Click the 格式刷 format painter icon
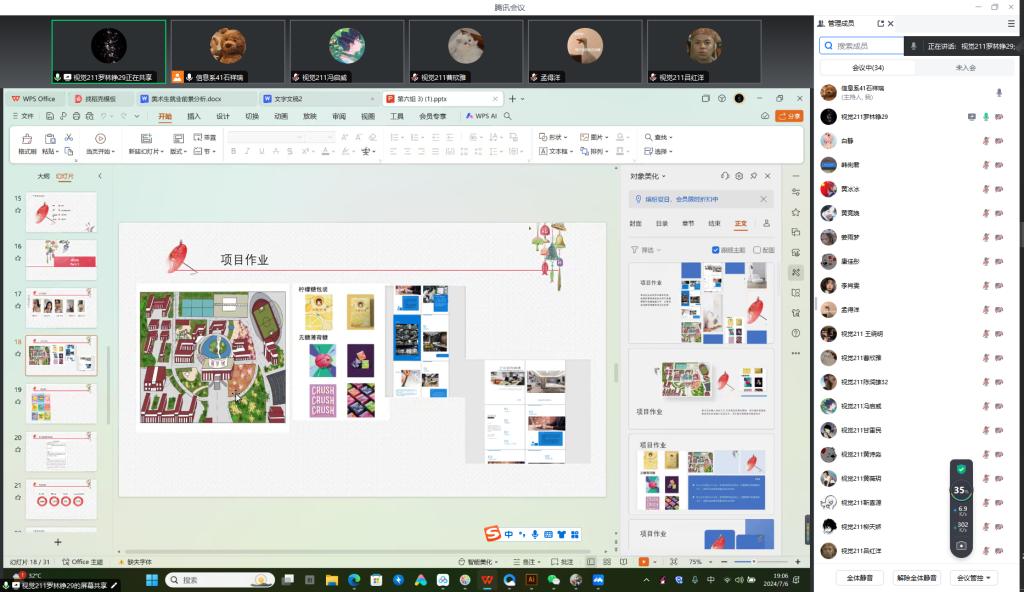1024x592 pixels. pos(26,138)
